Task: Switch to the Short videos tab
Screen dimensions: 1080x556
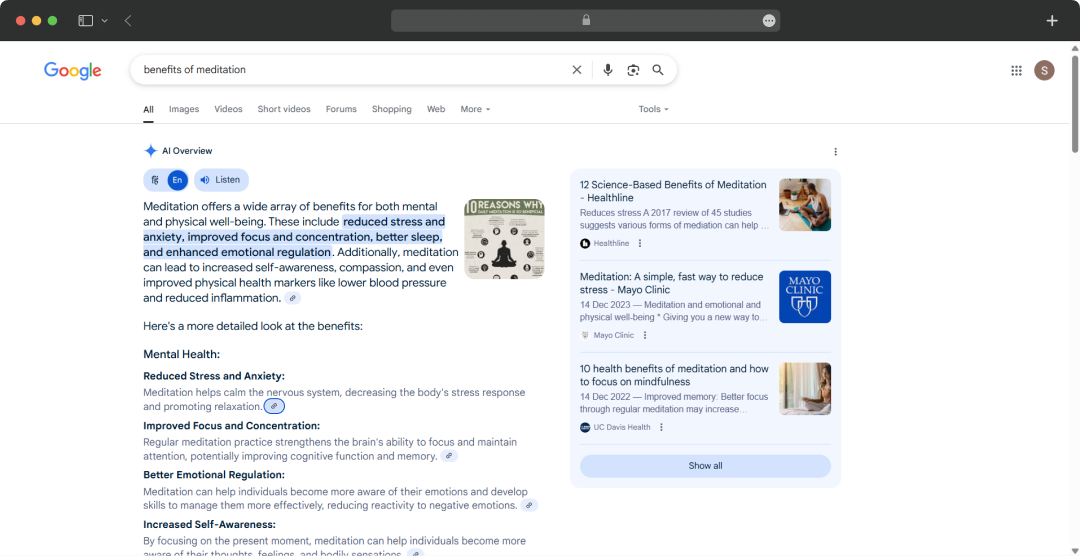Action: click(284, 109)
